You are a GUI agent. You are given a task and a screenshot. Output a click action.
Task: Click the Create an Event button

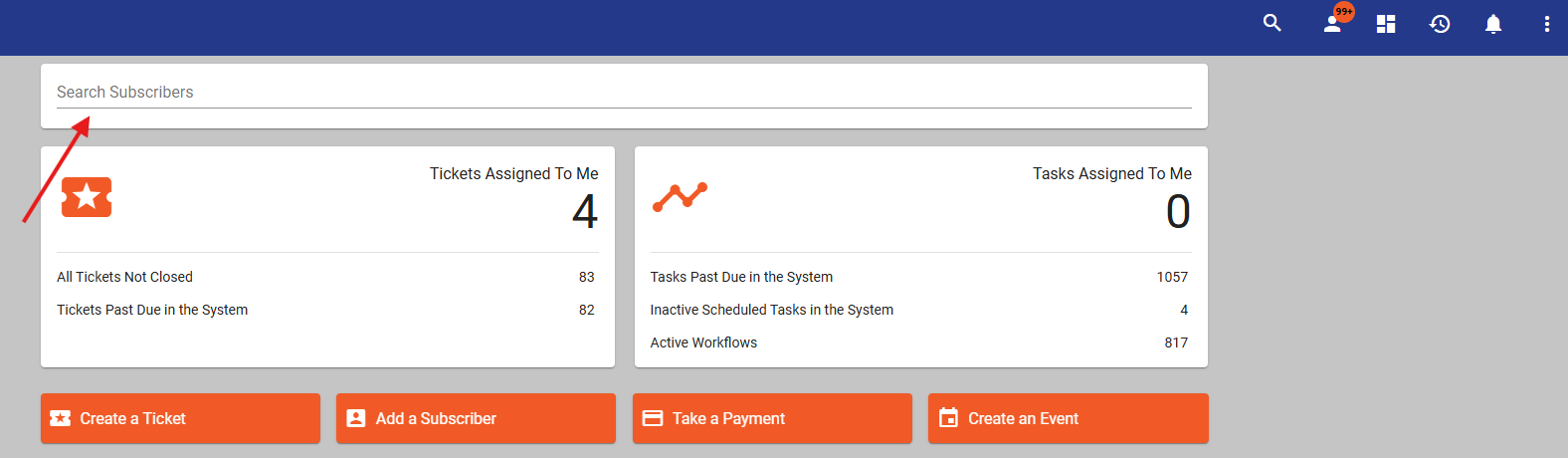1069,418
